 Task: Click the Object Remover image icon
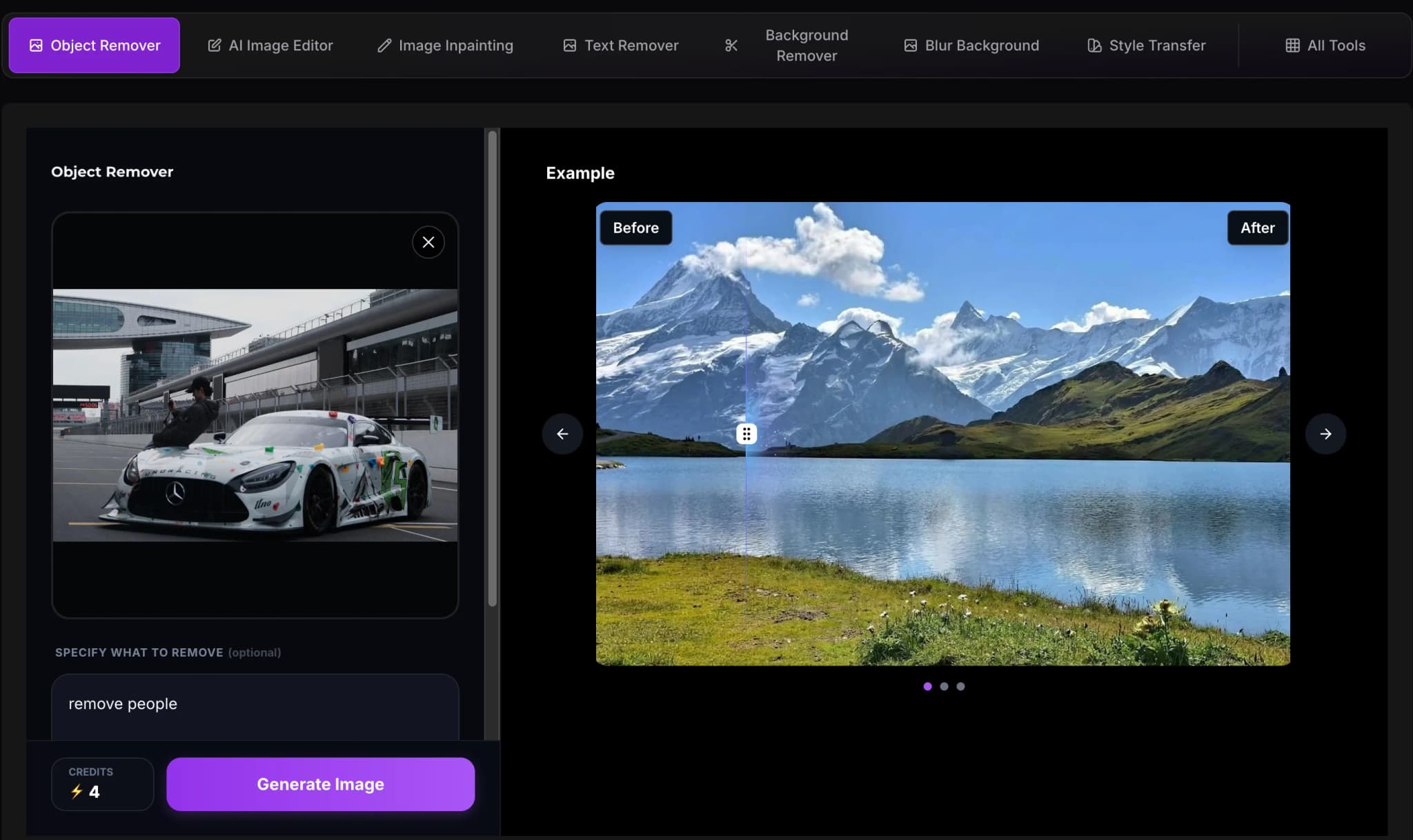point(36,46)
